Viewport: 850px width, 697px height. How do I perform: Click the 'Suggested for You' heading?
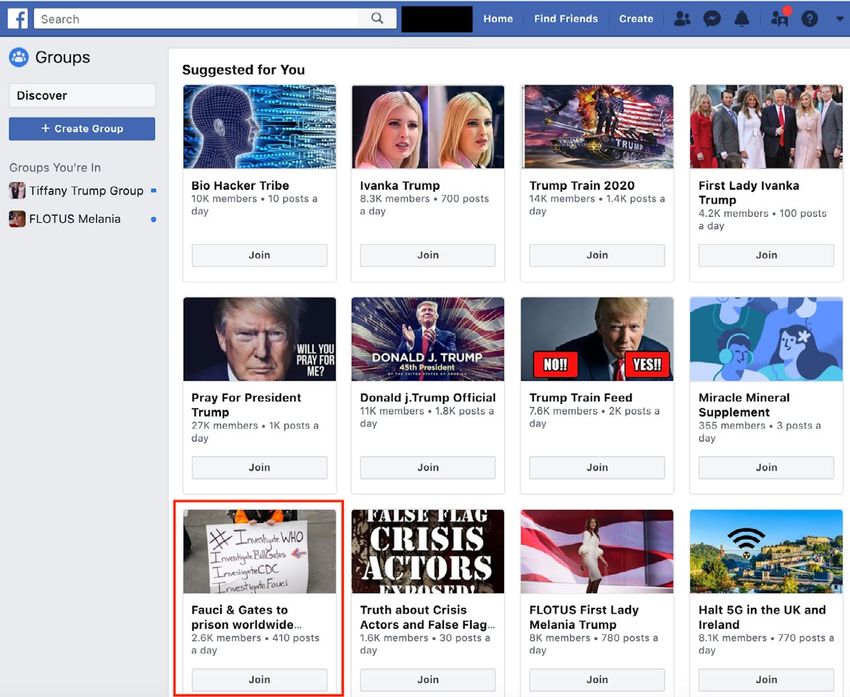(x=243, y=70)
